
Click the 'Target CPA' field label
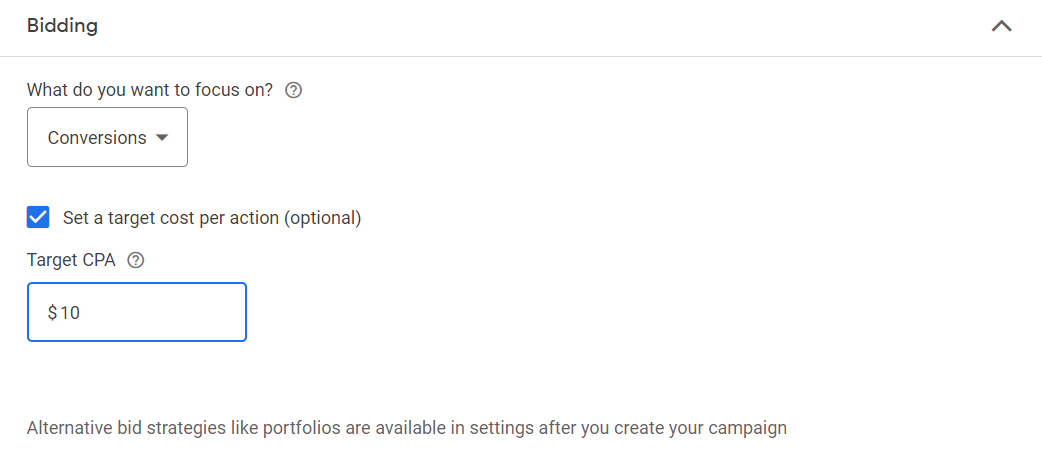coord(72,261)
